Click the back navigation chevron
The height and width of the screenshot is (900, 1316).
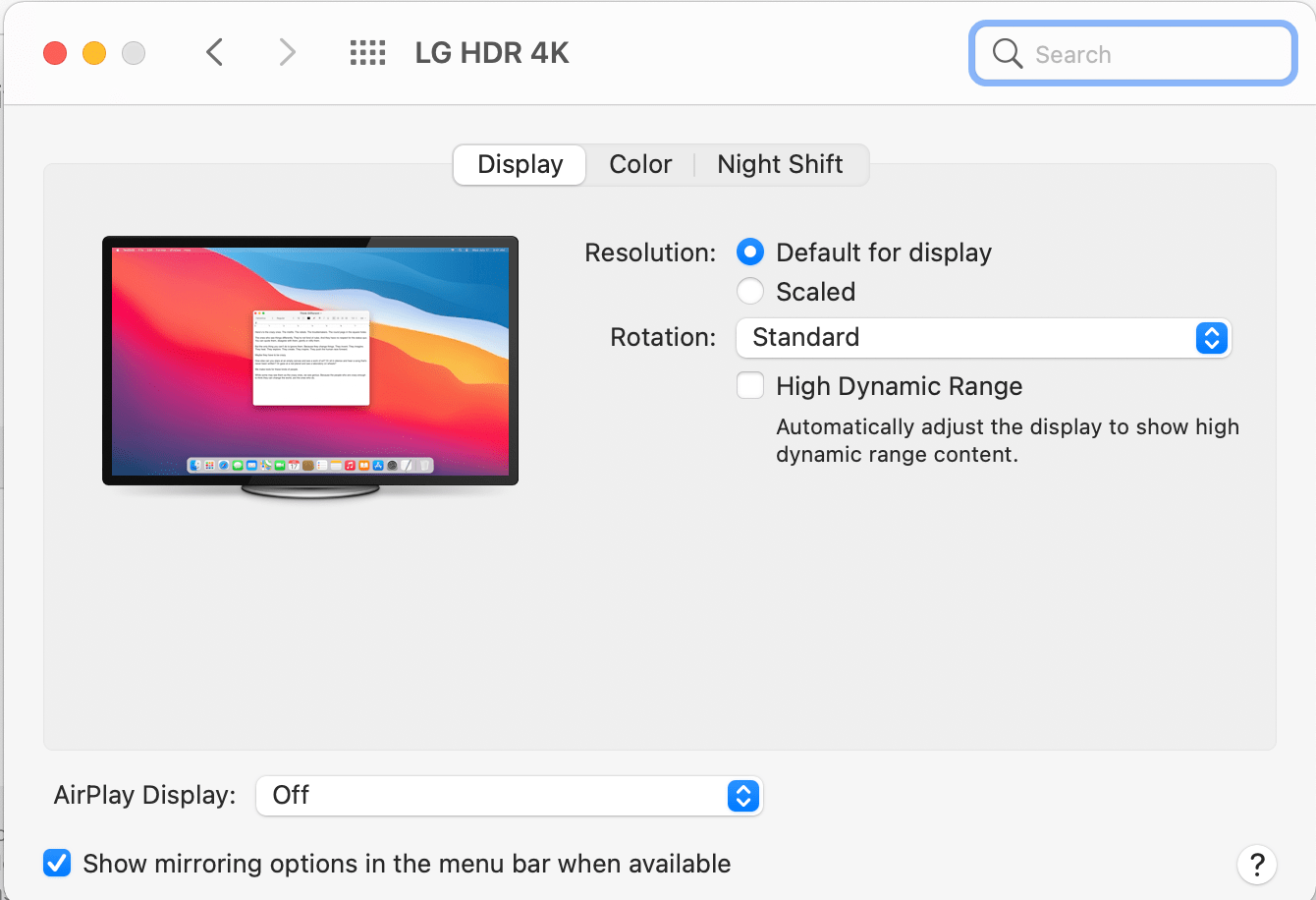[x=215, y=52]
